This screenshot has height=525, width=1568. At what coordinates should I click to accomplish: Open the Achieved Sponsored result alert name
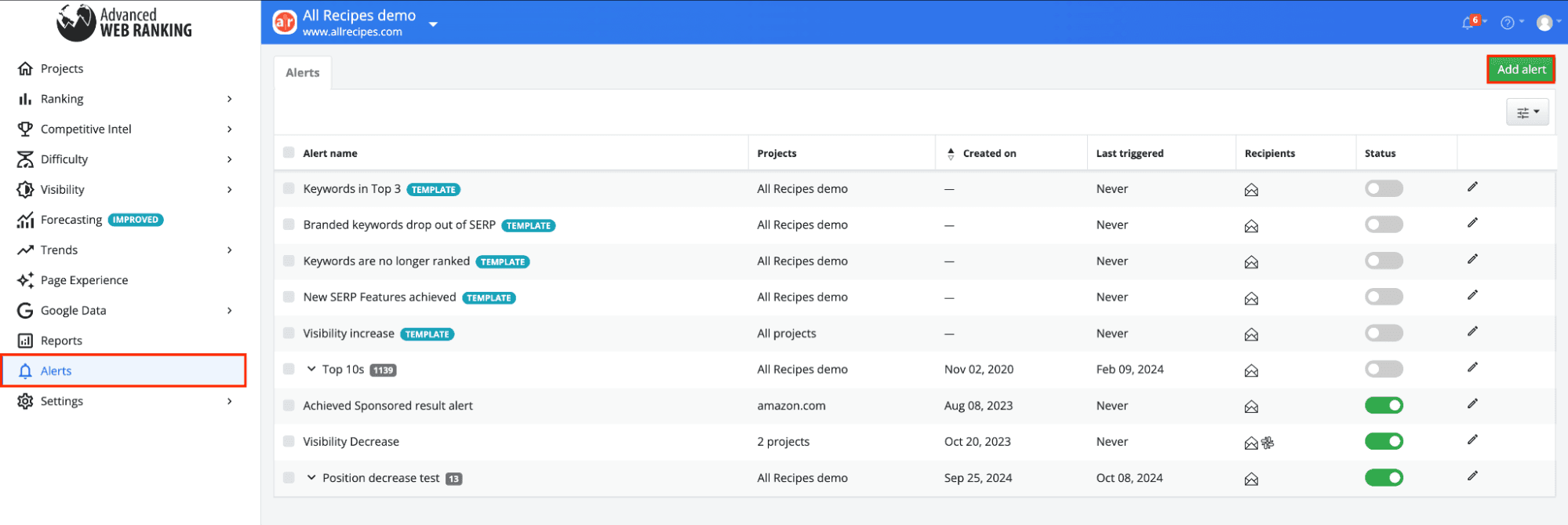coord(388,406)
